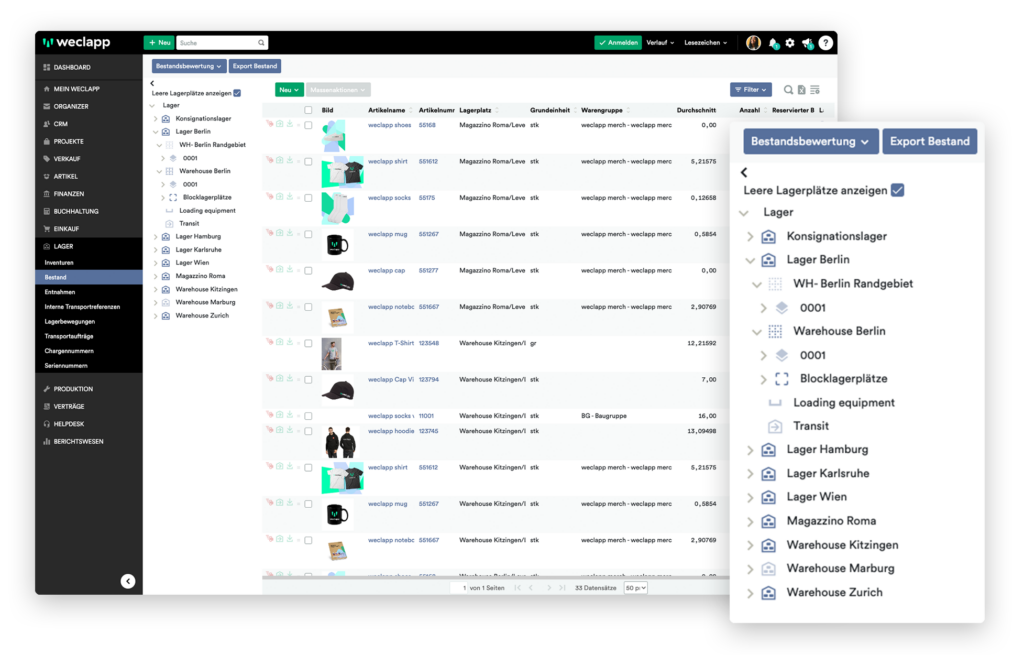Open the help question mark icon
The width and height of the screenshot is (1024, 655).
pos(825,42)
